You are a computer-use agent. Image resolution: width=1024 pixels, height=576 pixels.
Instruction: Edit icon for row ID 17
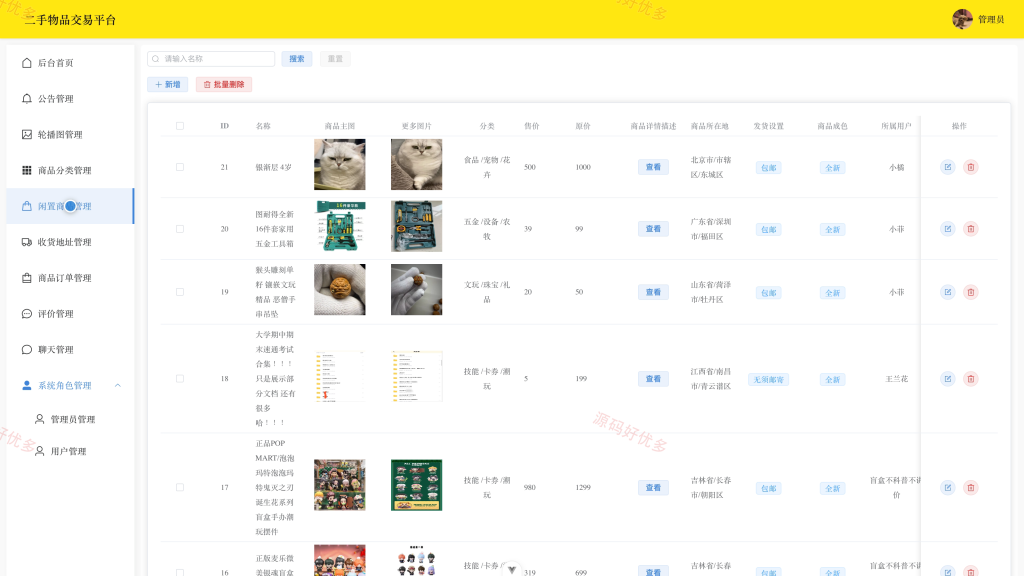pos(948,487)
